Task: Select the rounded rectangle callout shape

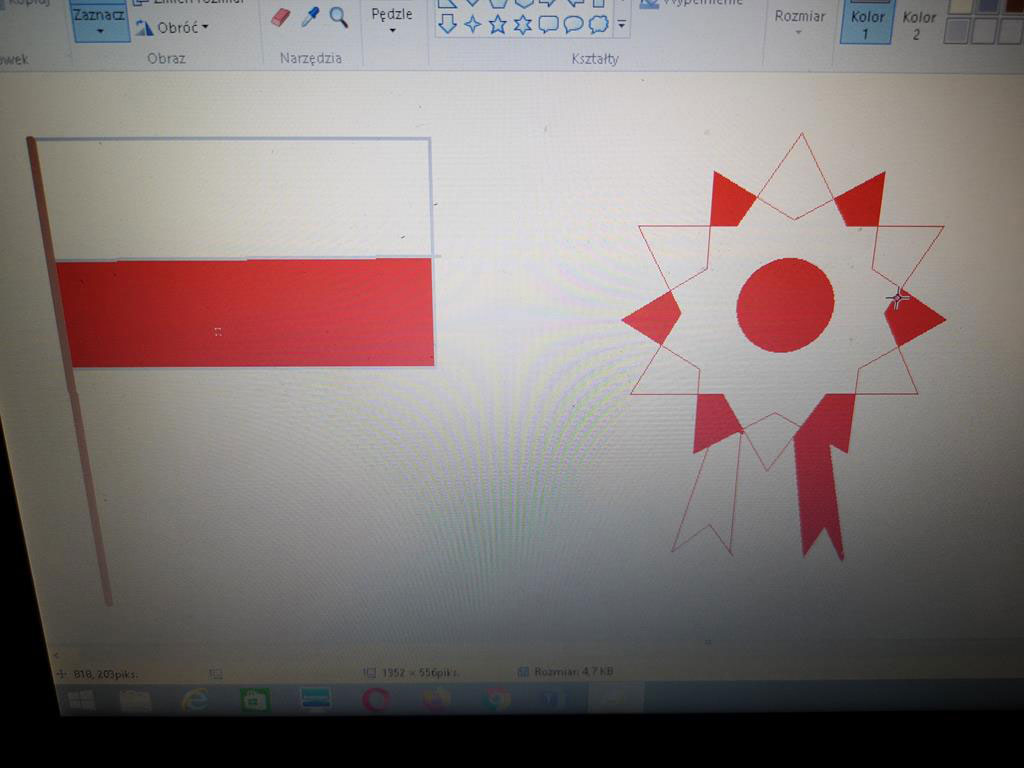Action: [x=548, y=24]
